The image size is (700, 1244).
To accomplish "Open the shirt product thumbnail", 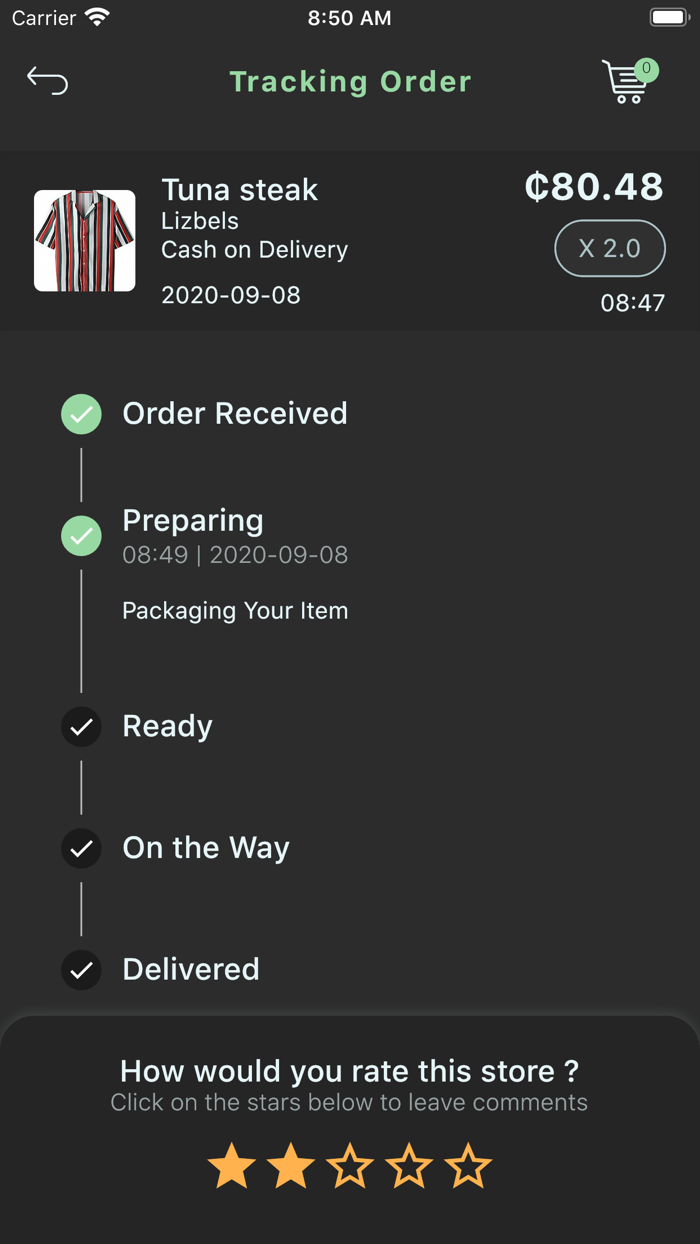I will [84, 240].
